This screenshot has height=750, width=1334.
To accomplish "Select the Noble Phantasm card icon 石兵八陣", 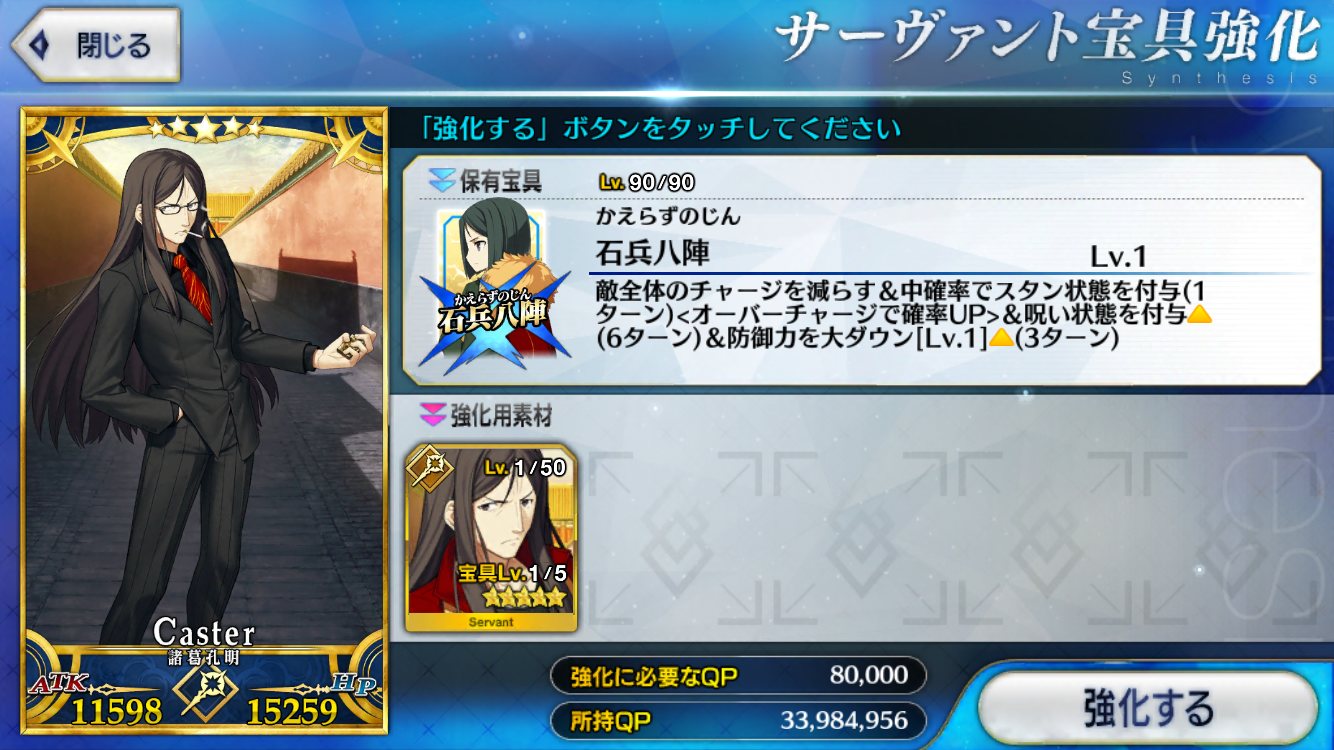I will click(492, 286).
